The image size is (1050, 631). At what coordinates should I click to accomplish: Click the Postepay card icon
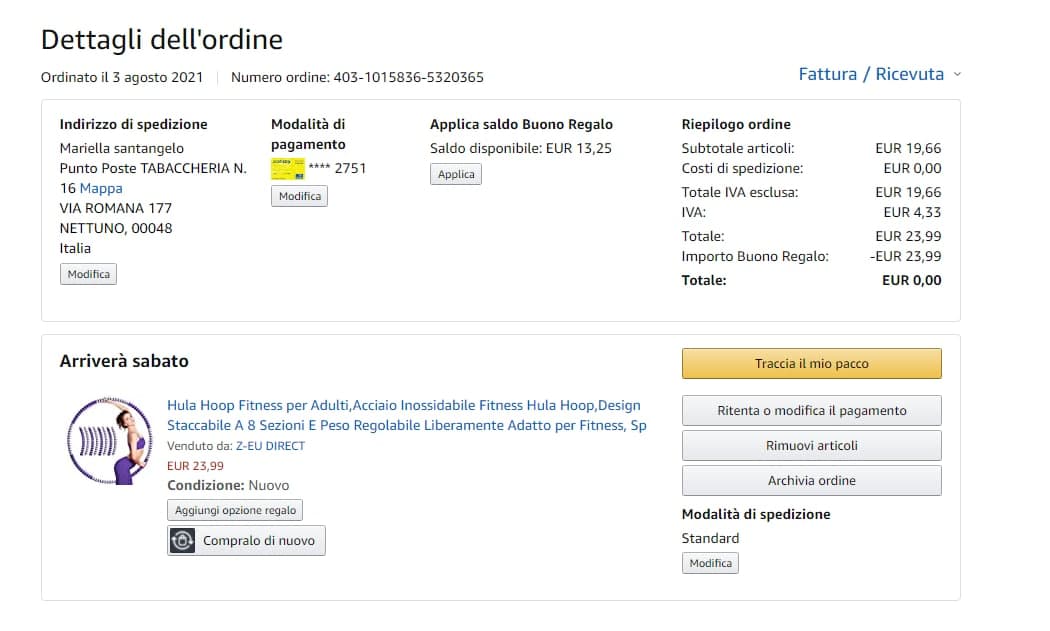[288, 168]
